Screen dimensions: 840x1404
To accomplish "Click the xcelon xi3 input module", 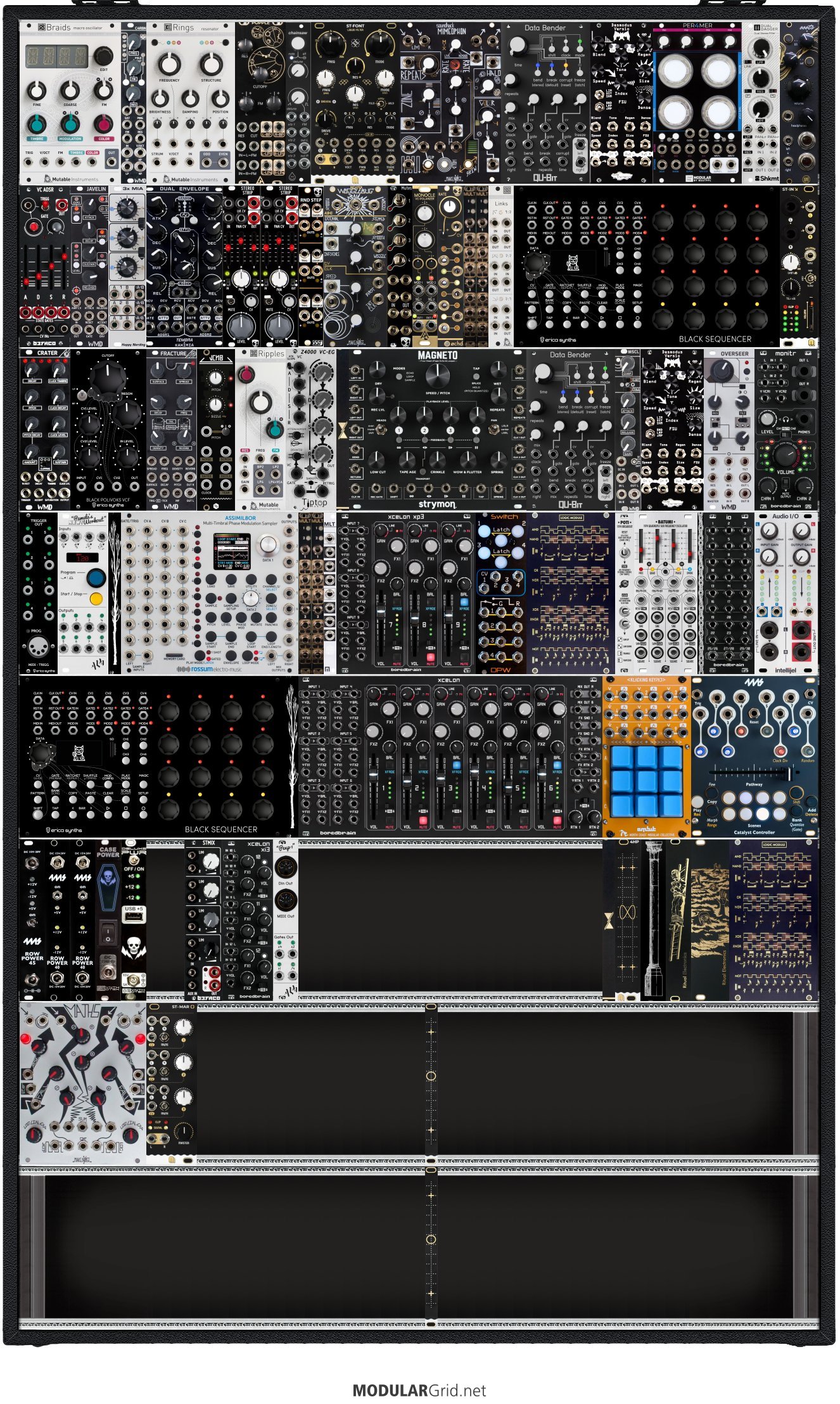I will click(x=248, y=921).
